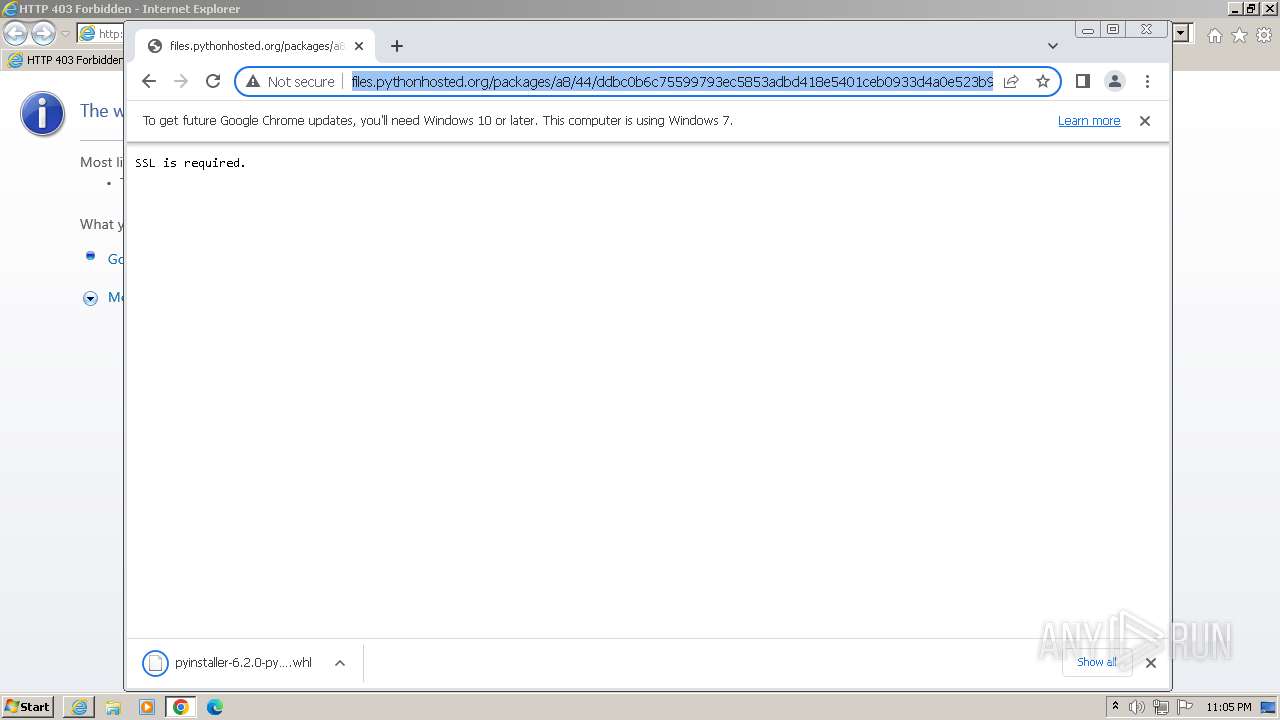The height and width of the screenshot is (720, 1280).
Task: Click Internet Explorer's forward button
Action: tap(43, 34)
